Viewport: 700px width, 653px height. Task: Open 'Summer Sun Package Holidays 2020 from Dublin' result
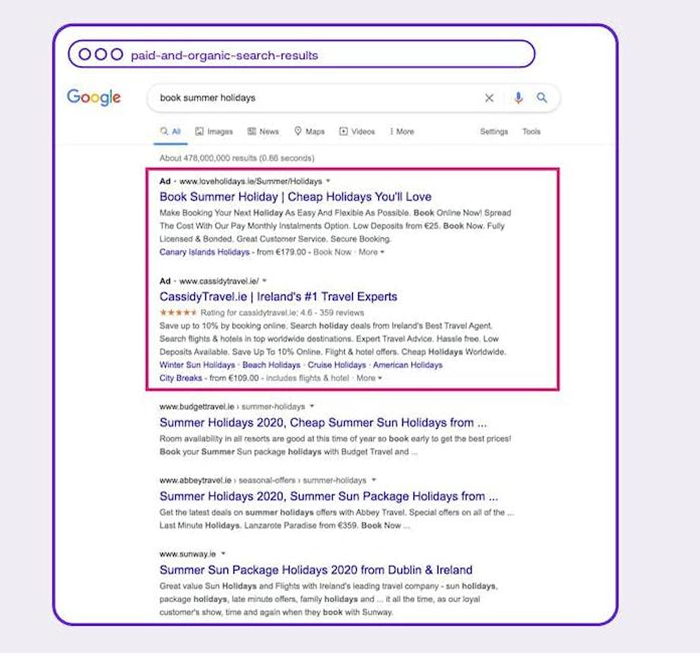click(316, 570)
